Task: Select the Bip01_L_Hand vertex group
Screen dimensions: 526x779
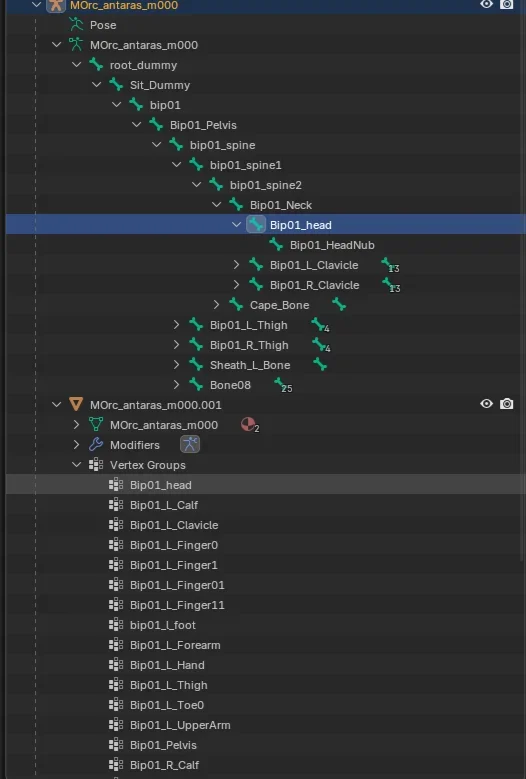Action: [x=167, y=665]
